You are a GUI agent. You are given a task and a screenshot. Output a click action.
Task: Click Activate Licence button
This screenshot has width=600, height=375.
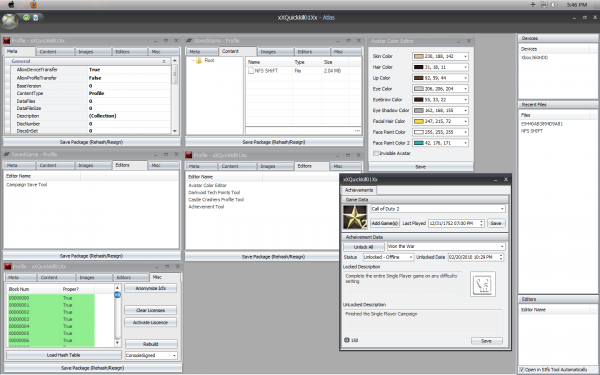pos(150,323)
